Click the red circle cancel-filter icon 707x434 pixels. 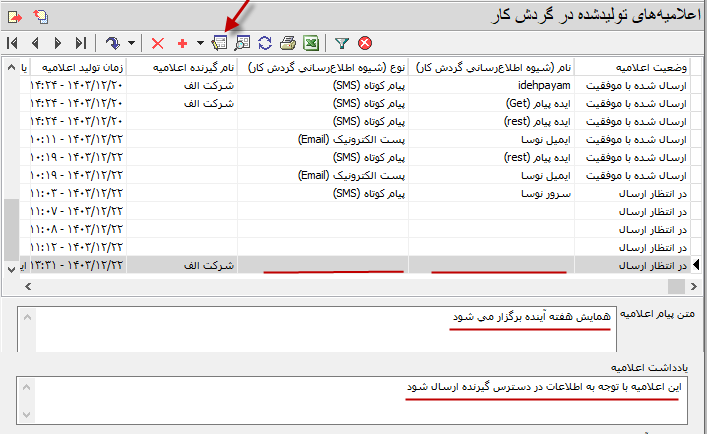point(365,43)
